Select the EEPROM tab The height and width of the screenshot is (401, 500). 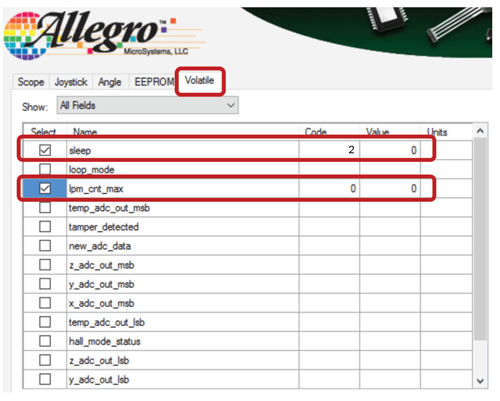tap(153, 82)
